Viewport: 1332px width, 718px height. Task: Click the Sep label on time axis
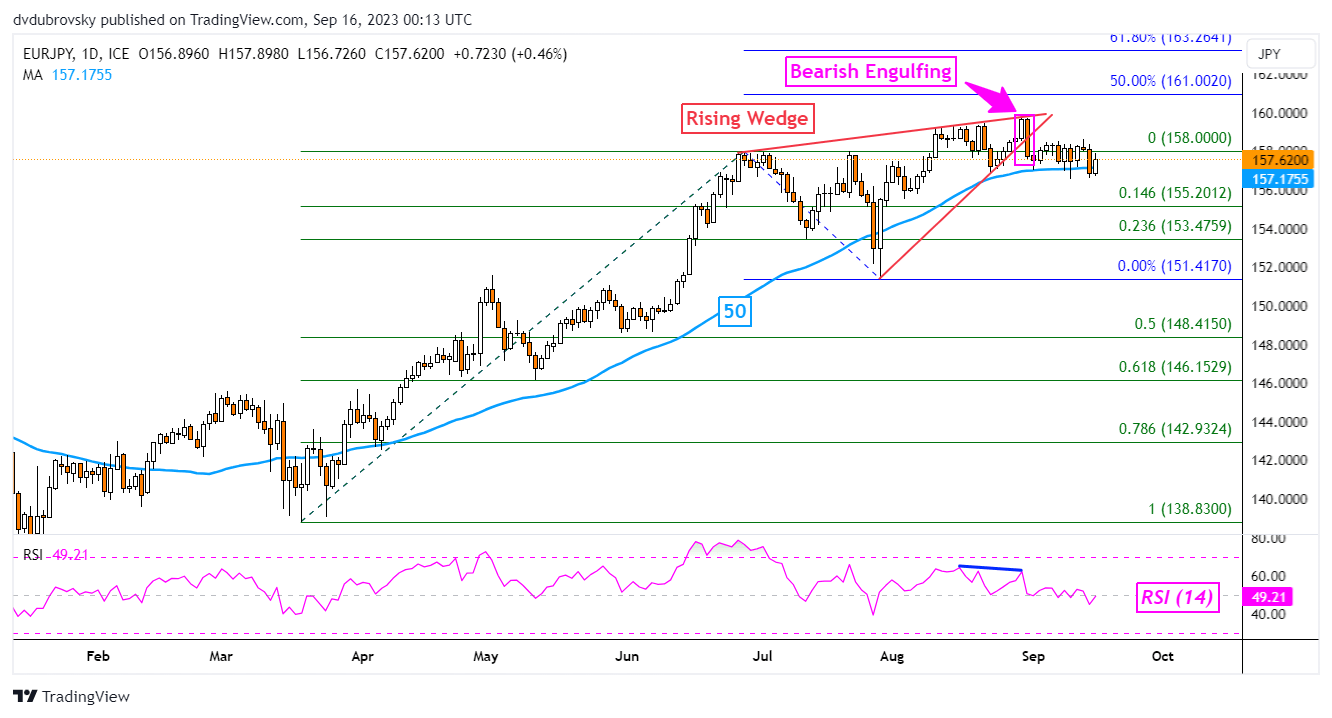(x=1033, y=657)
